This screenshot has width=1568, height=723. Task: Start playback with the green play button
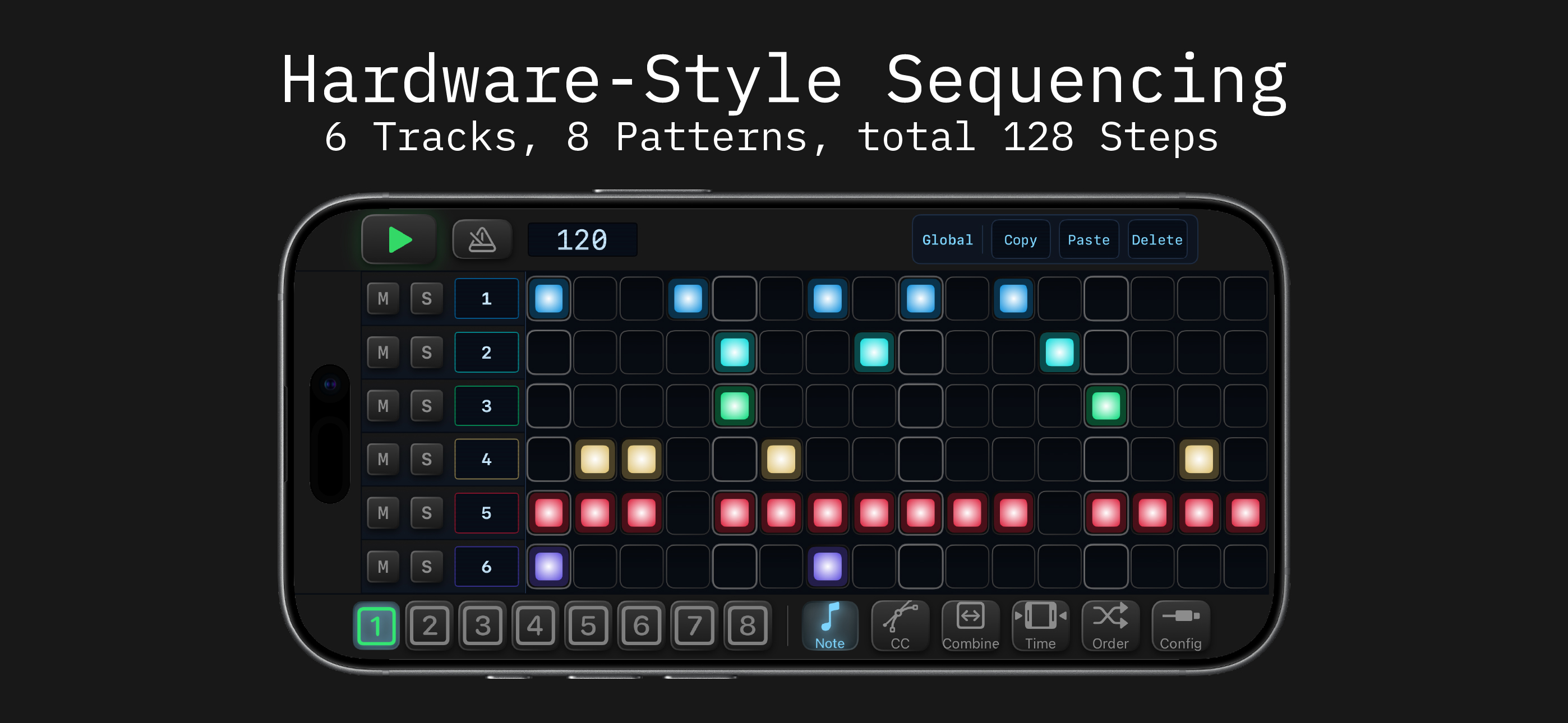tap(399, 239)
